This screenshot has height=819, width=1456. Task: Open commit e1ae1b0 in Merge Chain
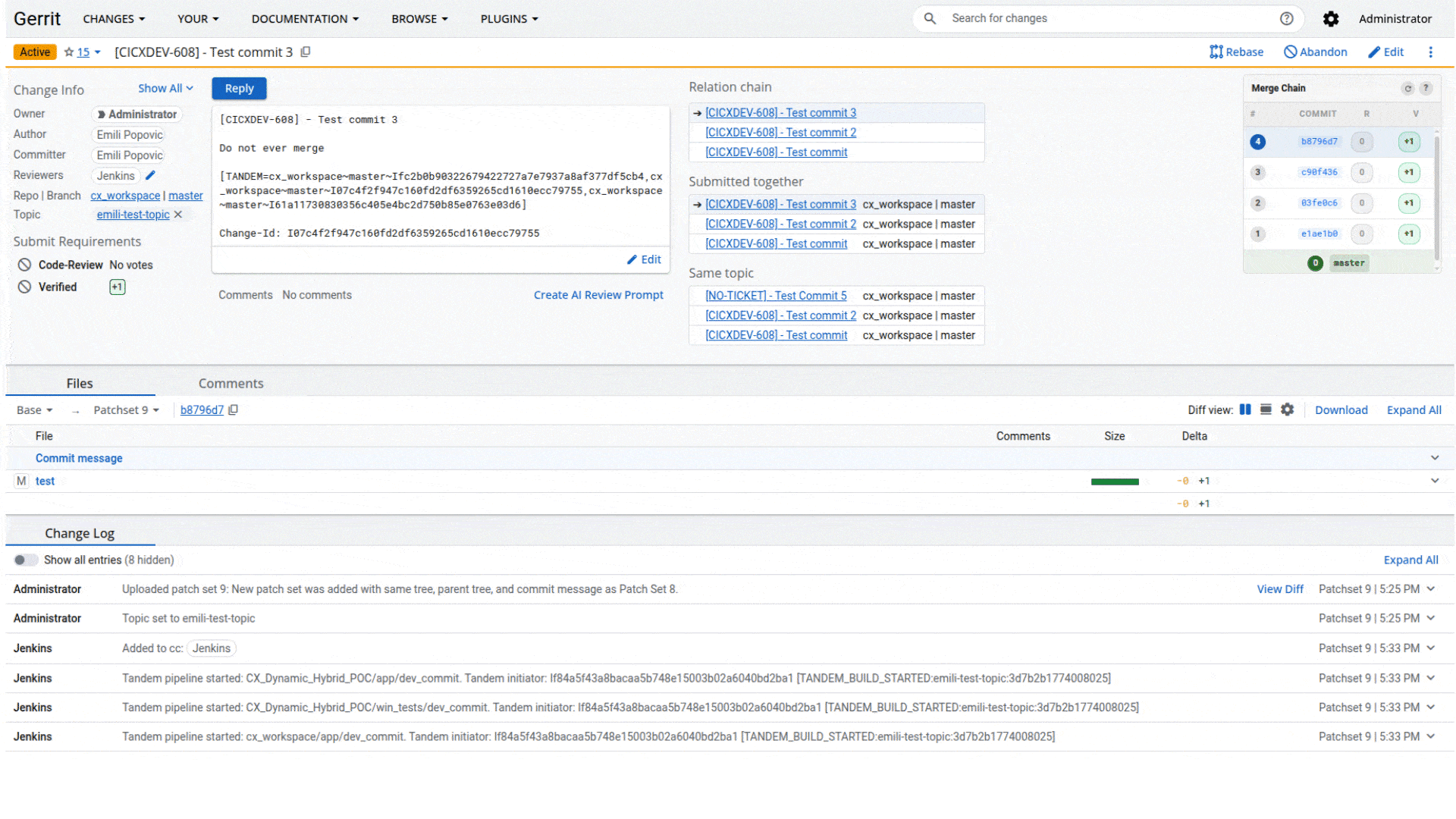[1319, 234]
